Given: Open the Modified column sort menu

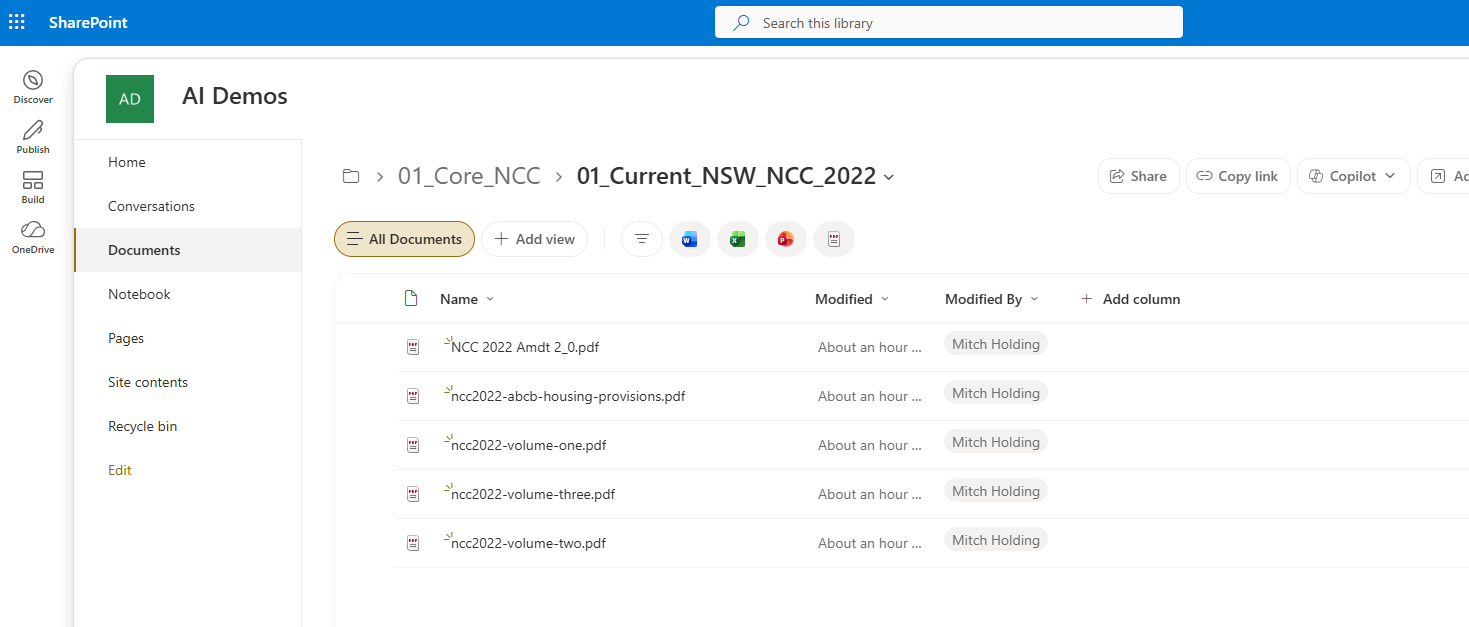Looking at the screenshot, I should point(852,299).
